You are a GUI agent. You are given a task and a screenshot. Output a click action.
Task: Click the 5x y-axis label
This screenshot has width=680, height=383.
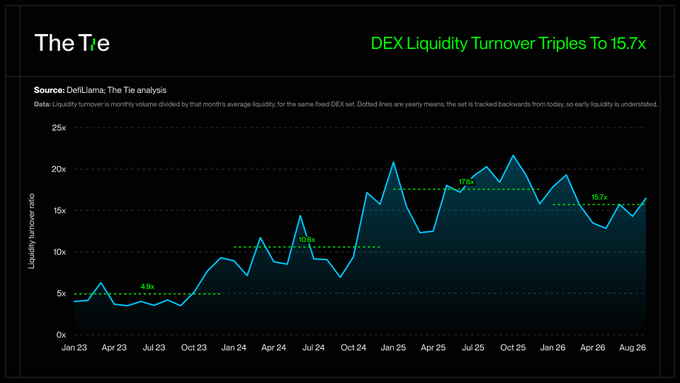(61, 293)
